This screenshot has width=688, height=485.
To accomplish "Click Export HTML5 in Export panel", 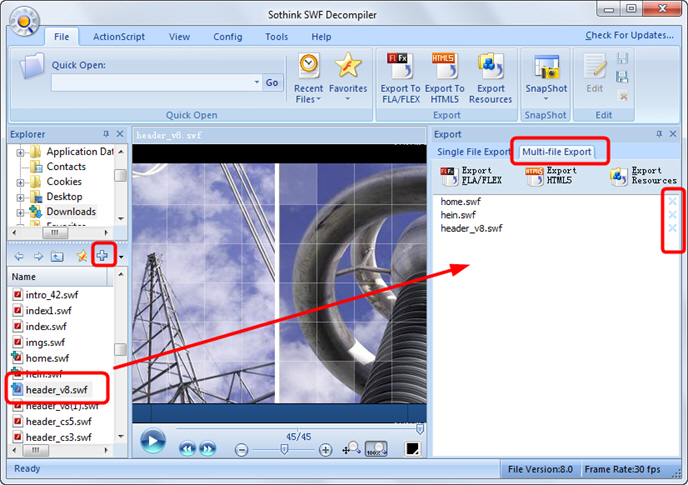I will click(x=551, y=176).
